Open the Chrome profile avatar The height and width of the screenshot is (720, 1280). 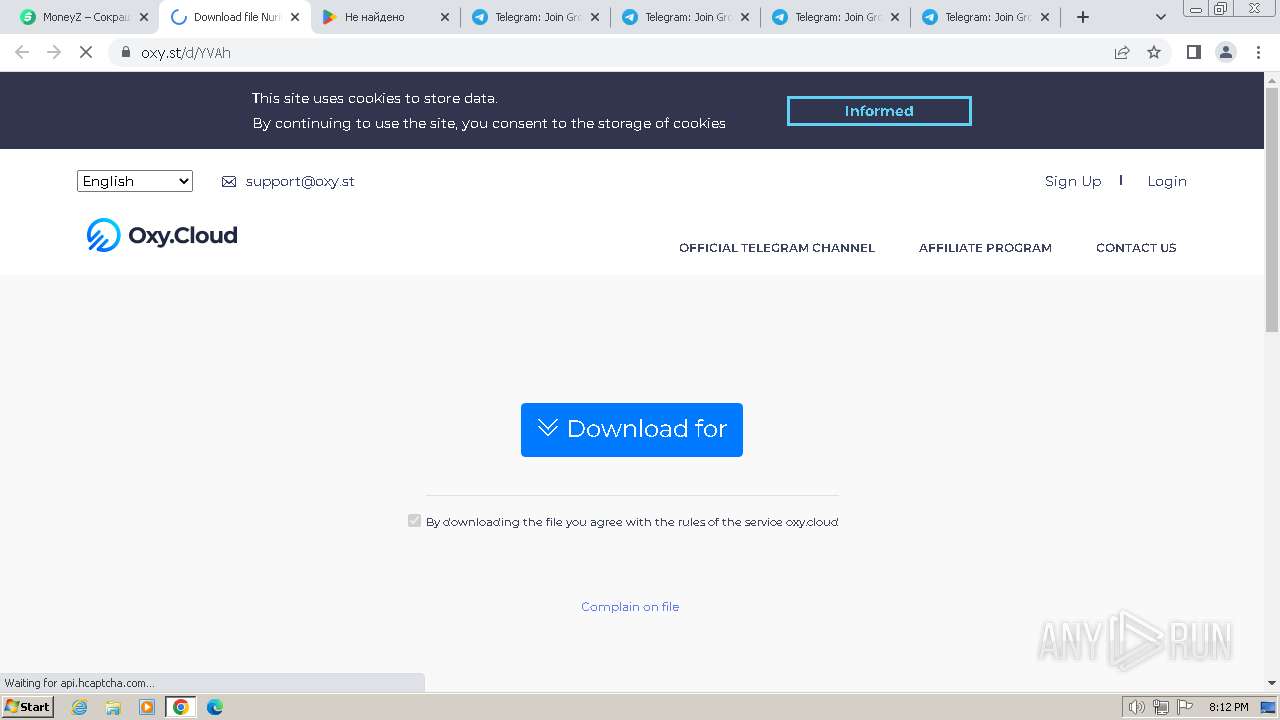click(x=1226, y=52)
